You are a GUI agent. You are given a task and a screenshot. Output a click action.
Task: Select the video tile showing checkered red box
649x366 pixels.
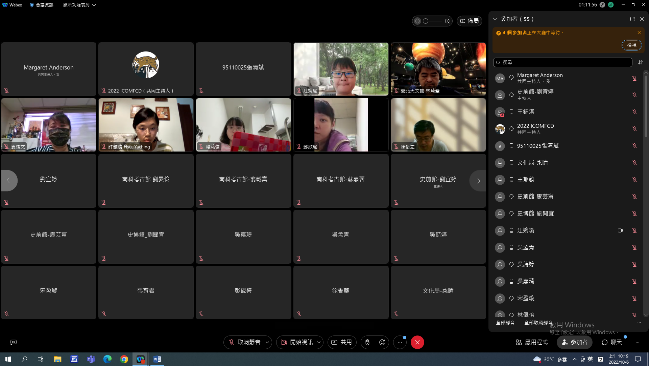coord(243,125)
